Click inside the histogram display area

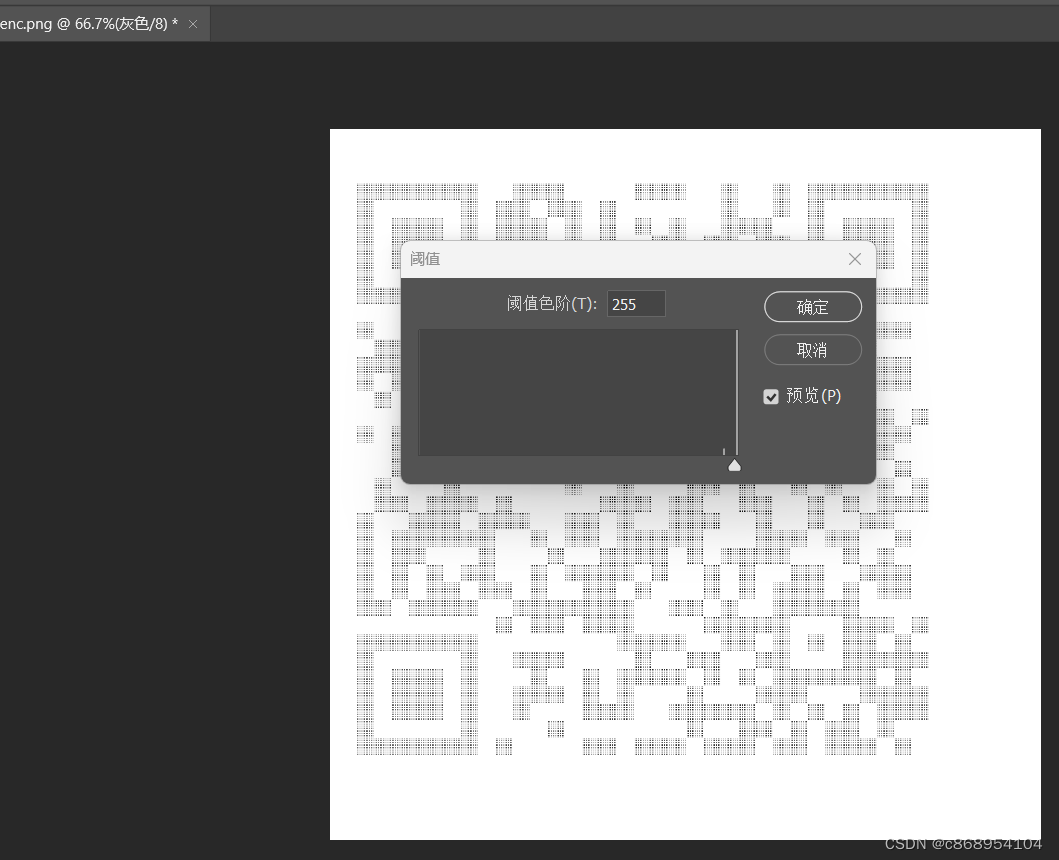(x=575, y=392)
